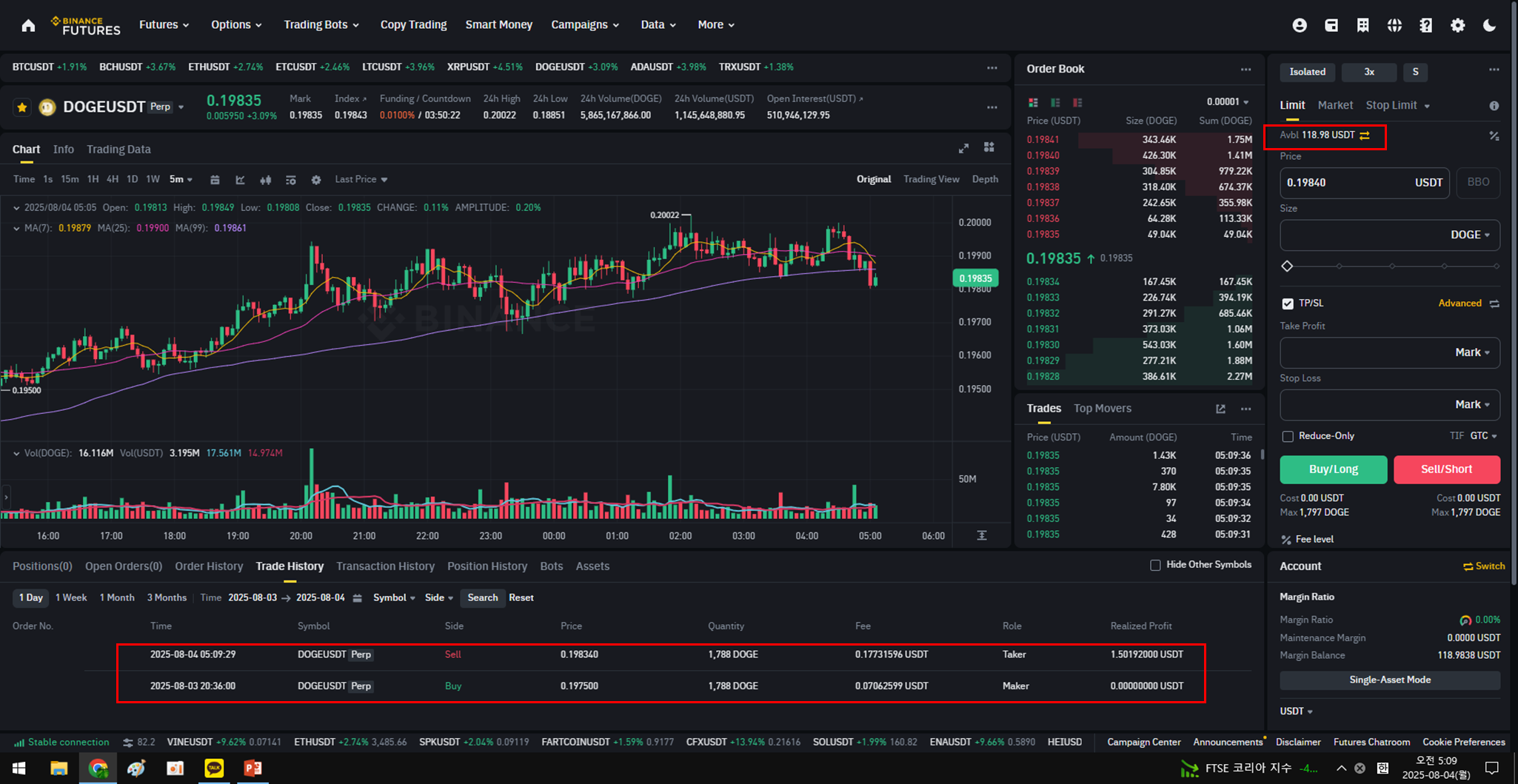The width and height of the screenshot is (1518, 784).
Task: Click the Price input field showing 0.19840
Action: (1365, 182)
